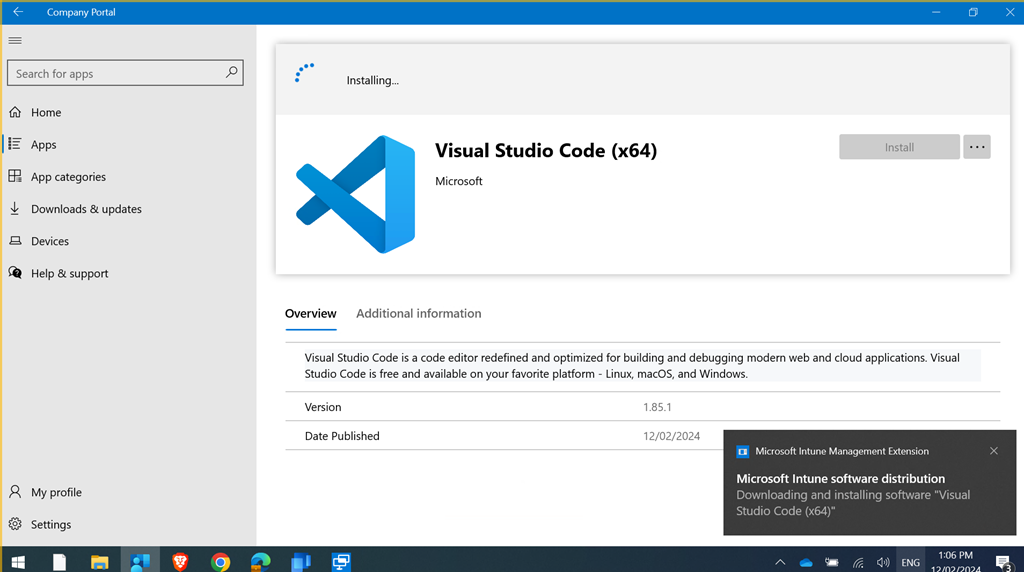
Task: Open the three-dots more options button
Action: tap(977, 147)
